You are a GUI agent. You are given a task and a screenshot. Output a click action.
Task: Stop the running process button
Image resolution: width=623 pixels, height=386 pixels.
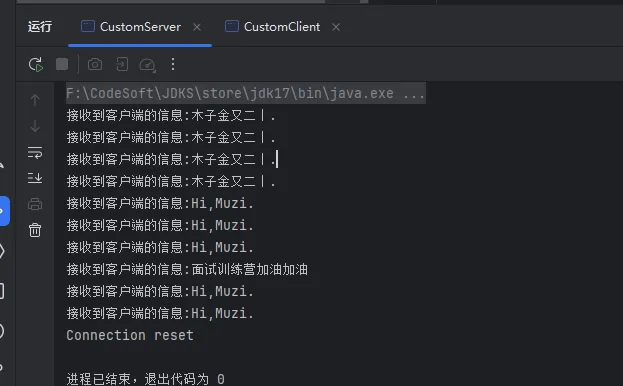point(62,64)
